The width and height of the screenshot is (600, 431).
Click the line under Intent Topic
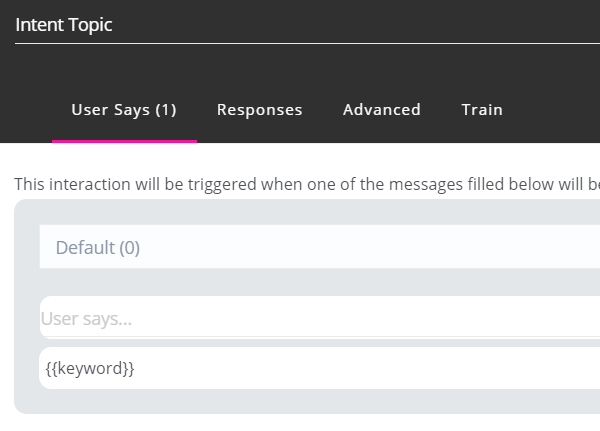click(300, 44)
